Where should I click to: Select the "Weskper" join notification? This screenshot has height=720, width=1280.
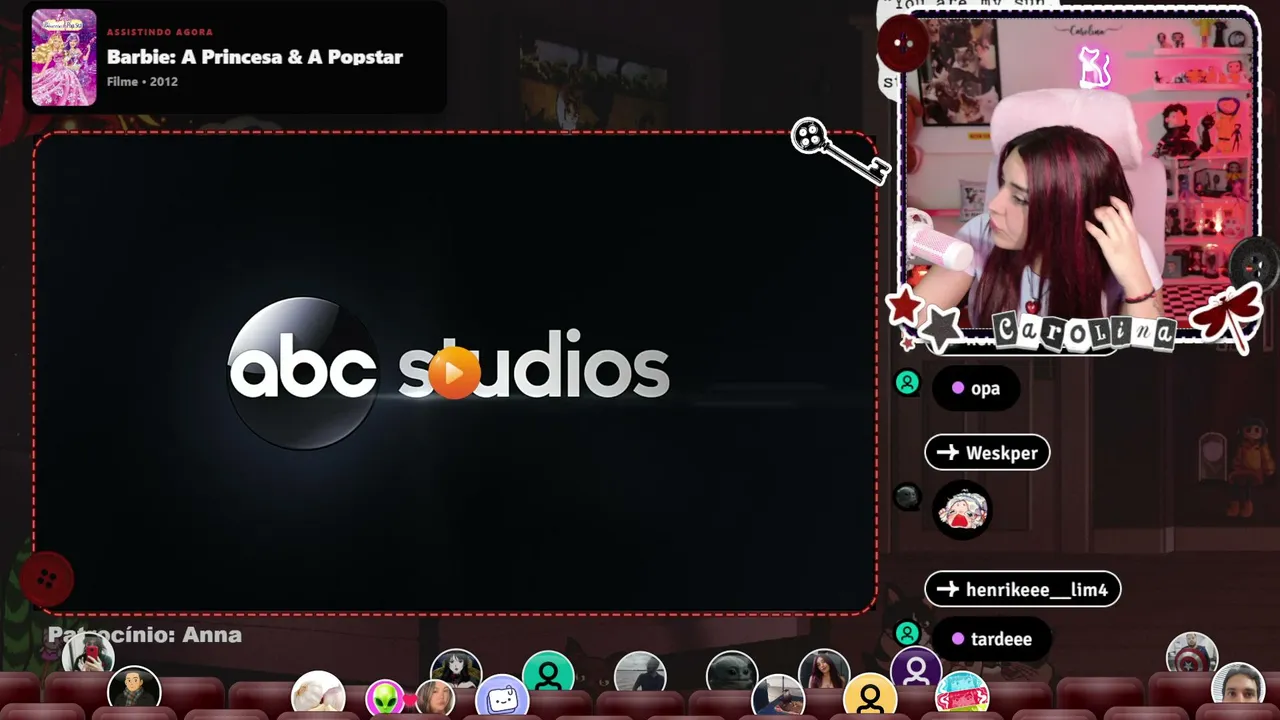click(987, 453)
